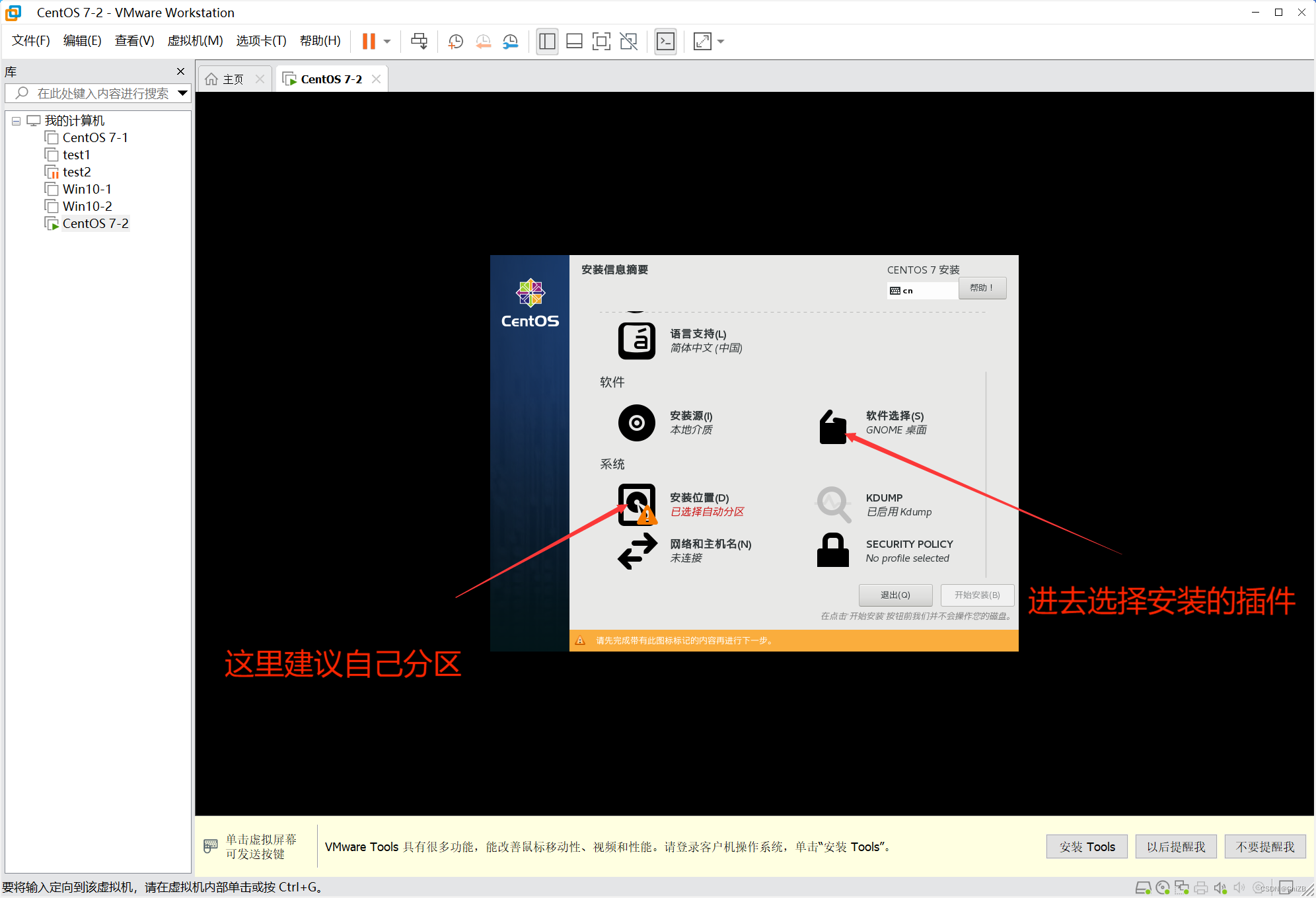
Task: Open the 虚拟机(M) menu
Action: coord(195,41)
